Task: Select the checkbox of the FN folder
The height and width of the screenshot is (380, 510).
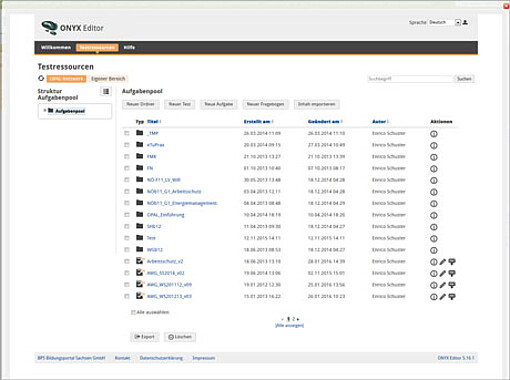Action: coord(127,168)
